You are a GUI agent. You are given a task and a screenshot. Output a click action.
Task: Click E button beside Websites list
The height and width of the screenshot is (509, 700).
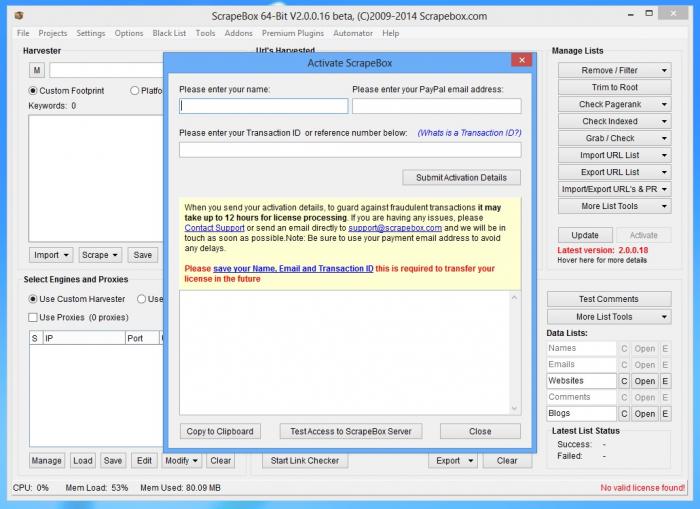(665, 381)
